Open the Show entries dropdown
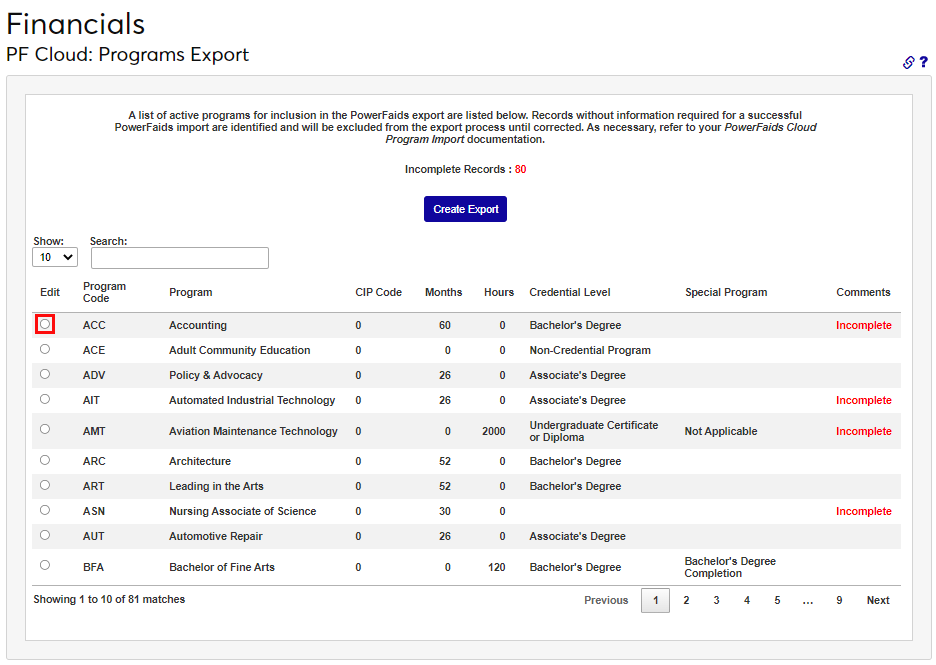This screenshot has height=665, width=936. click(x=55, y=258)
